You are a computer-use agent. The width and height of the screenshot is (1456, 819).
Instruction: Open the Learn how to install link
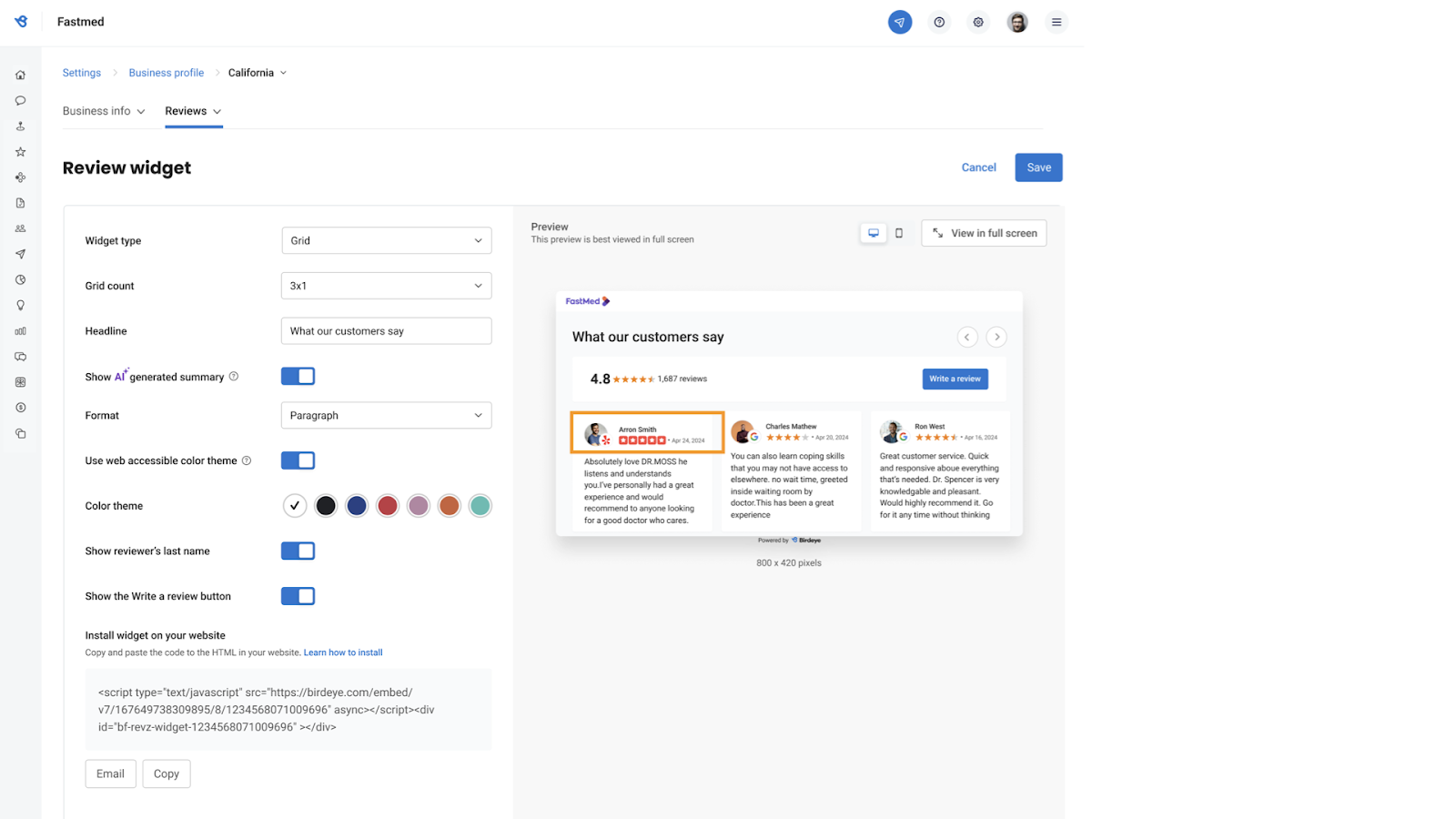tap(343, 652)
